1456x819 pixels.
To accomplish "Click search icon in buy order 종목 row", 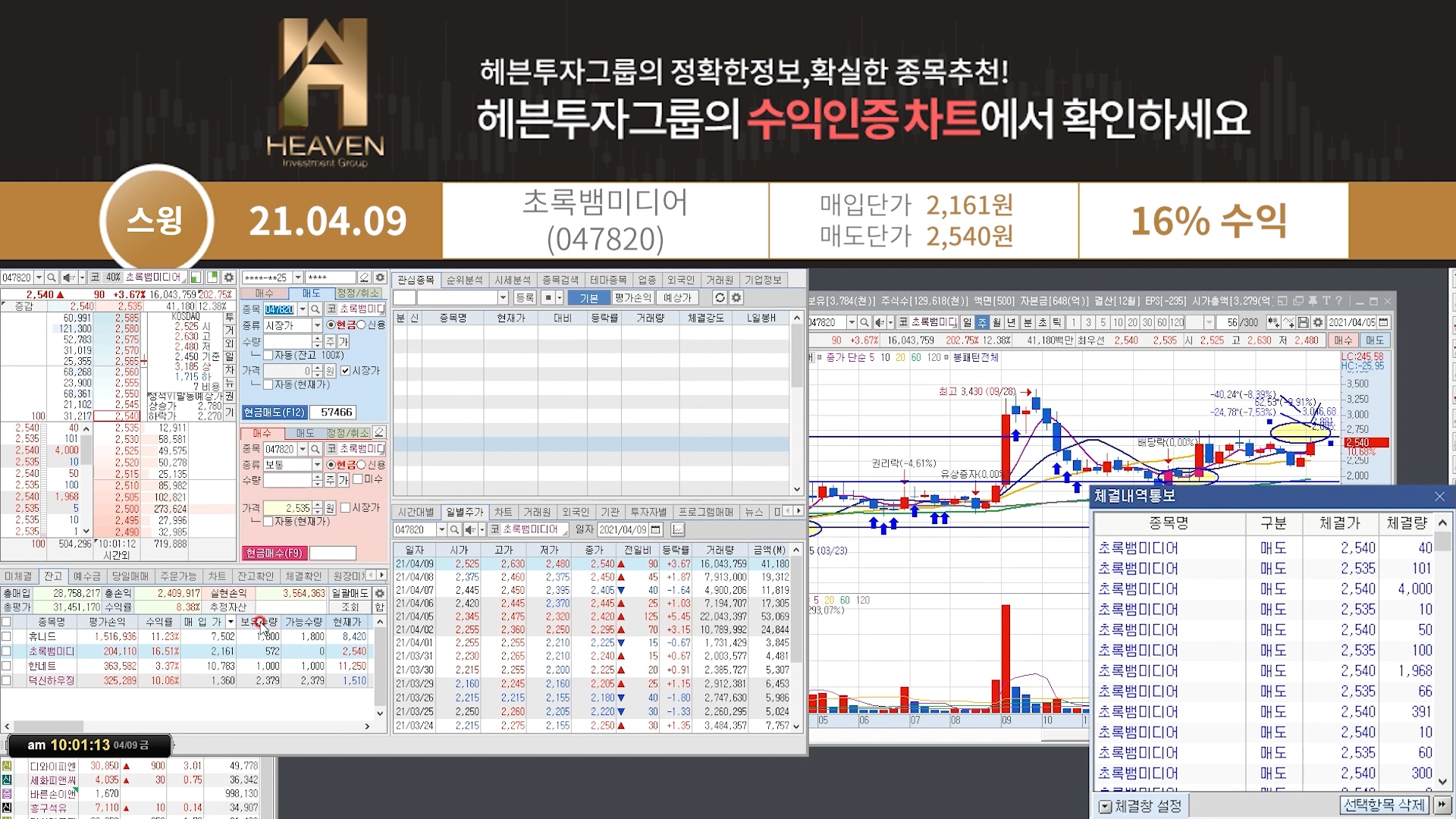I will (x=315, y=449).
